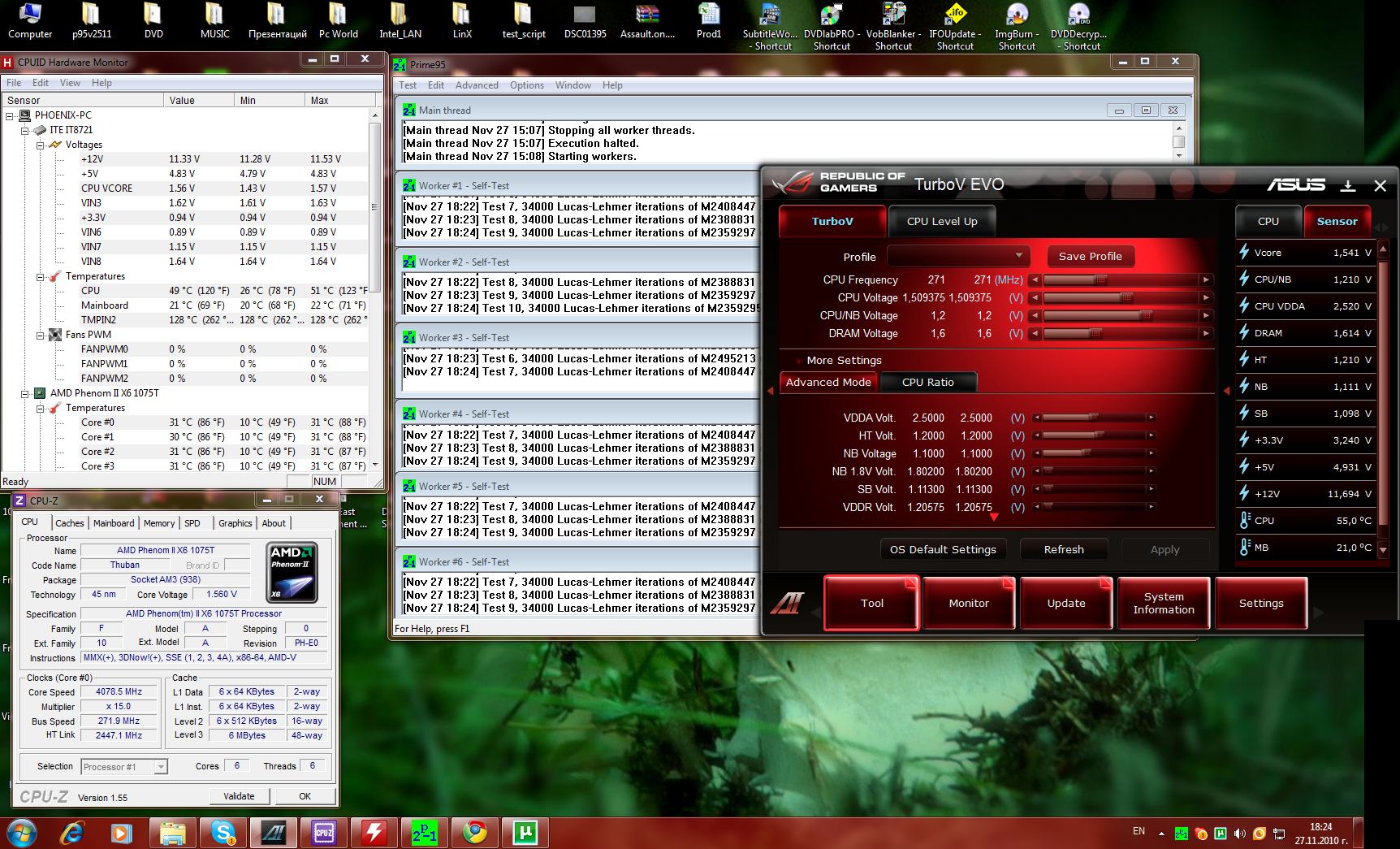Image resolution: width=1400 pixels, height=849 pixels.
Task: Open the MUSIC folder on desktop
Action: (x=215, y=21)
